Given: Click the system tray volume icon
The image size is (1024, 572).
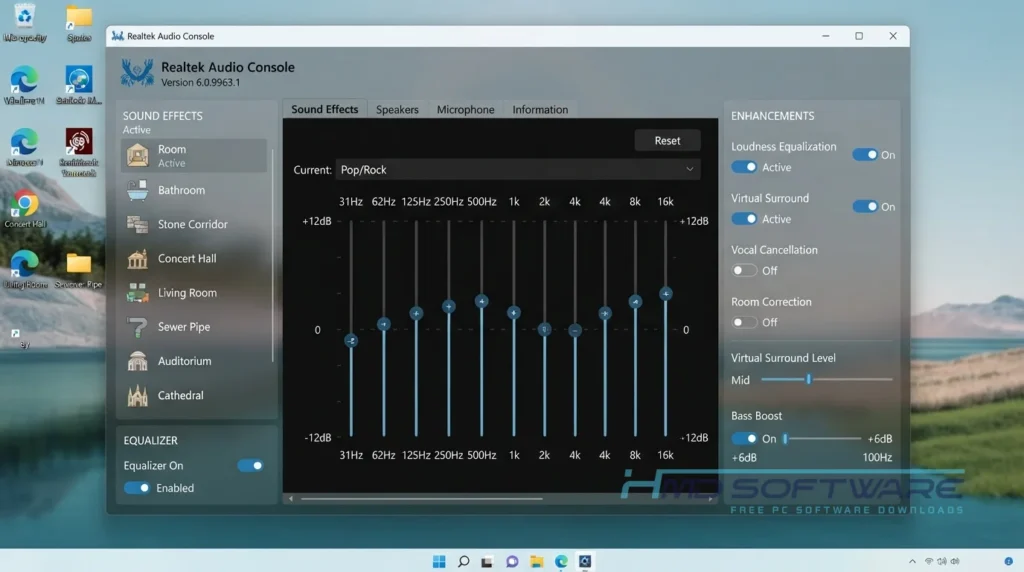Looking at the screenshot, I should click(x=955, y=562).
